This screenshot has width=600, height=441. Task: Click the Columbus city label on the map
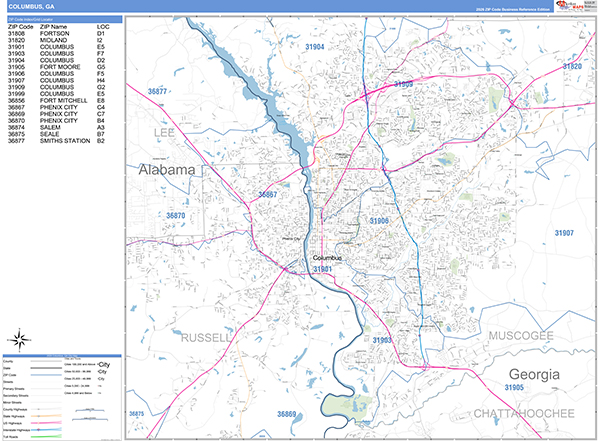327,258
